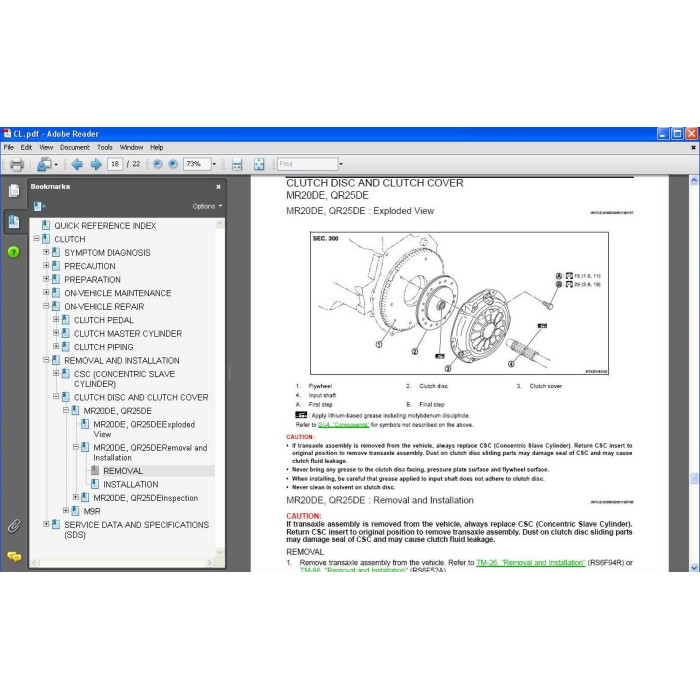Viewport: 700px width, 700px height.
Task: Follow the TM-26 Removal and Installation link
Action: point(530,563)
